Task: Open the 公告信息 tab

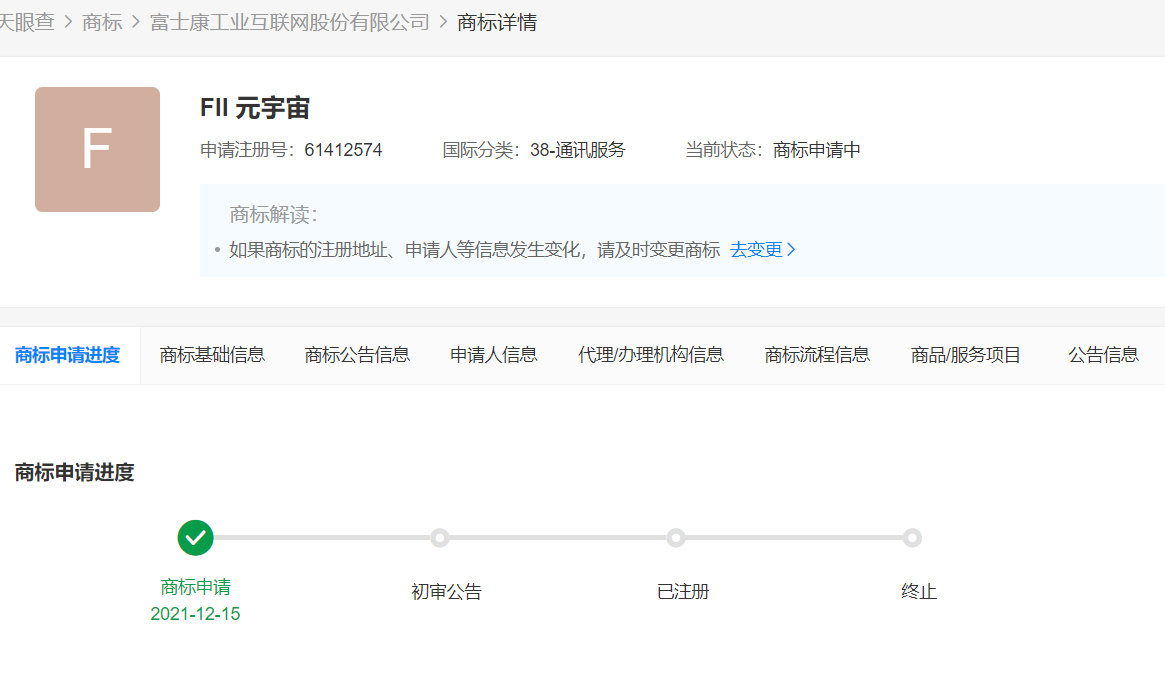Action: click(x=1103, y=355)
